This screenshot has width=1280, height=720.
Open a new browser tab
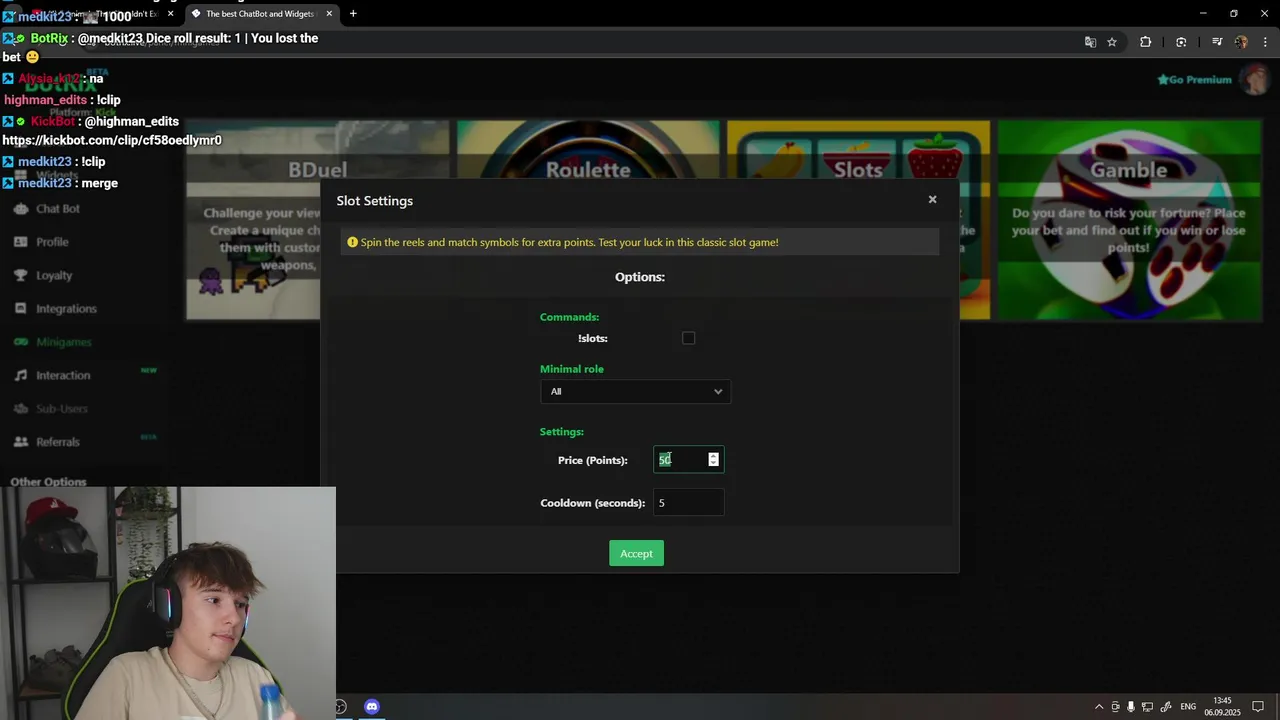[353, 14]
